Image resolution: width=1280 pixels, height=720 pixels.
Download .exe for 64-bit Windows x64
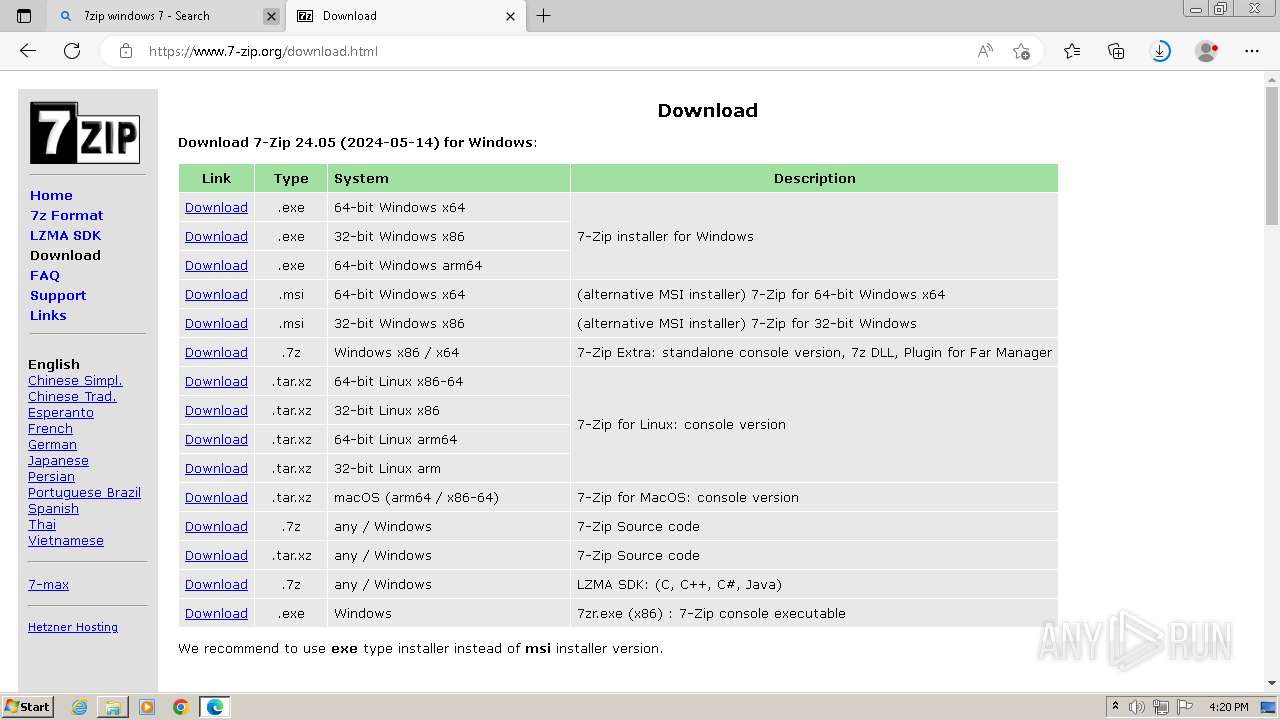pos(216,207)
